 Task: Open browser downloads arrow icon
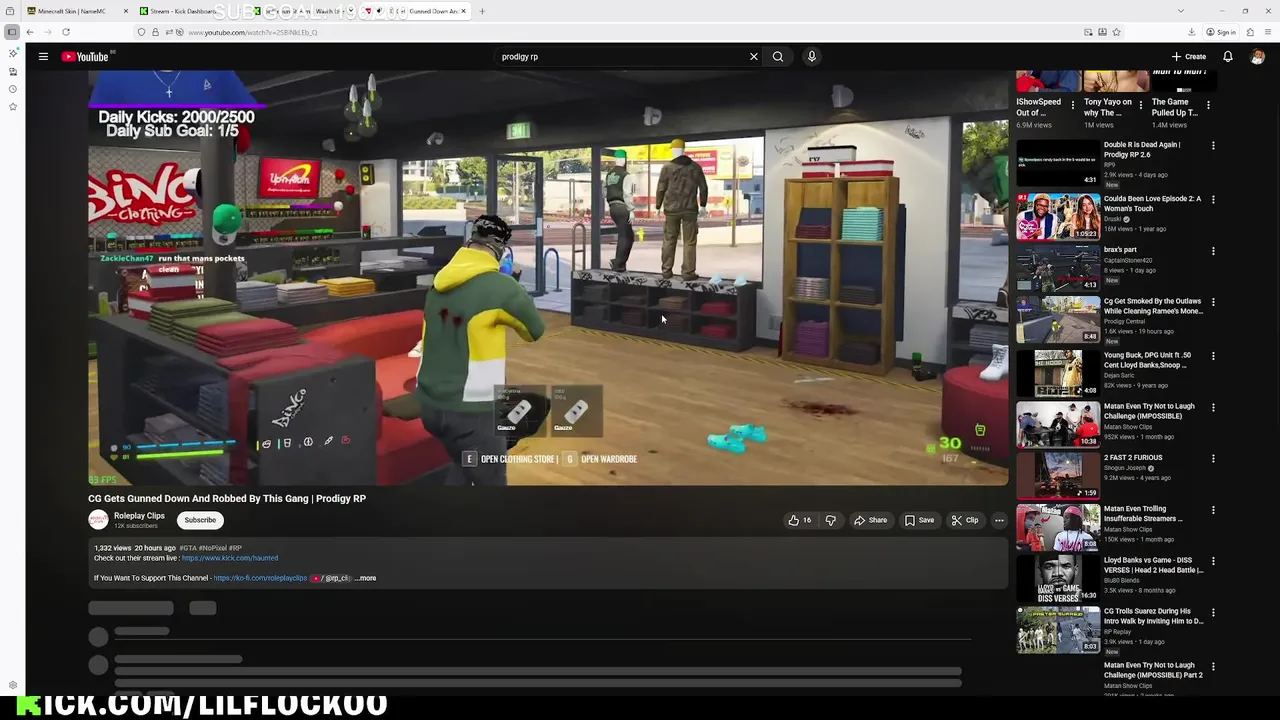[x=1192, y=32]
